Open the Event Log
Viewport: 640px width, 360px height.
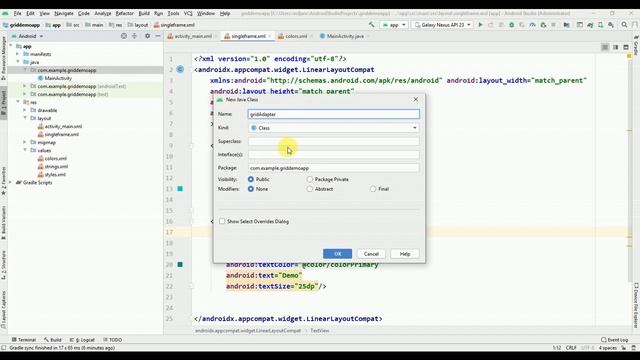pos(614,340)
